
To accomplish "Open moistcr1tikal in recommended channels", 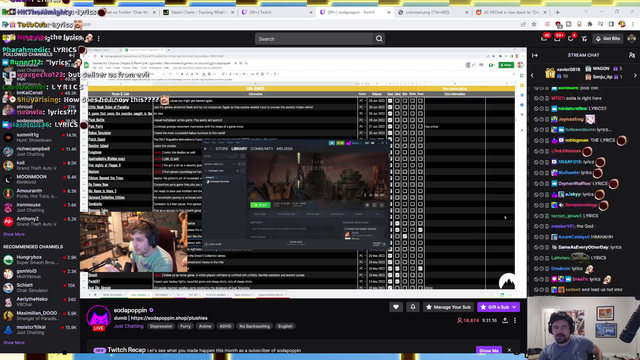I will click(x=40, y=329).
